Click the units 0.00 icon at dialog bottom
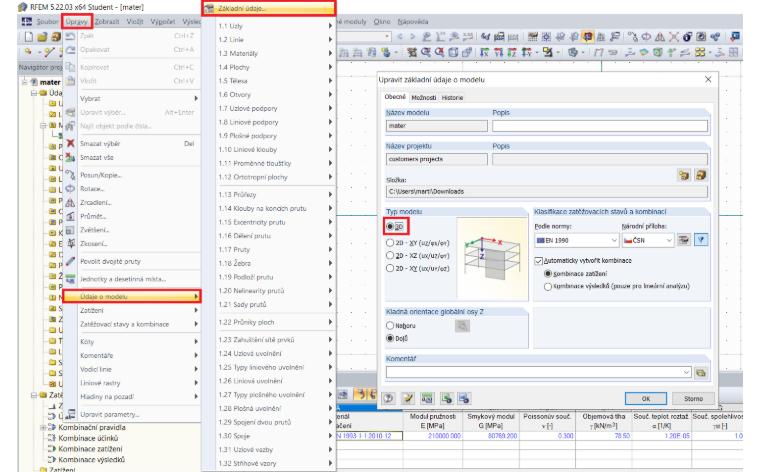Image resolution: width=760 pixels, height=472 pixels. point(427,398)
